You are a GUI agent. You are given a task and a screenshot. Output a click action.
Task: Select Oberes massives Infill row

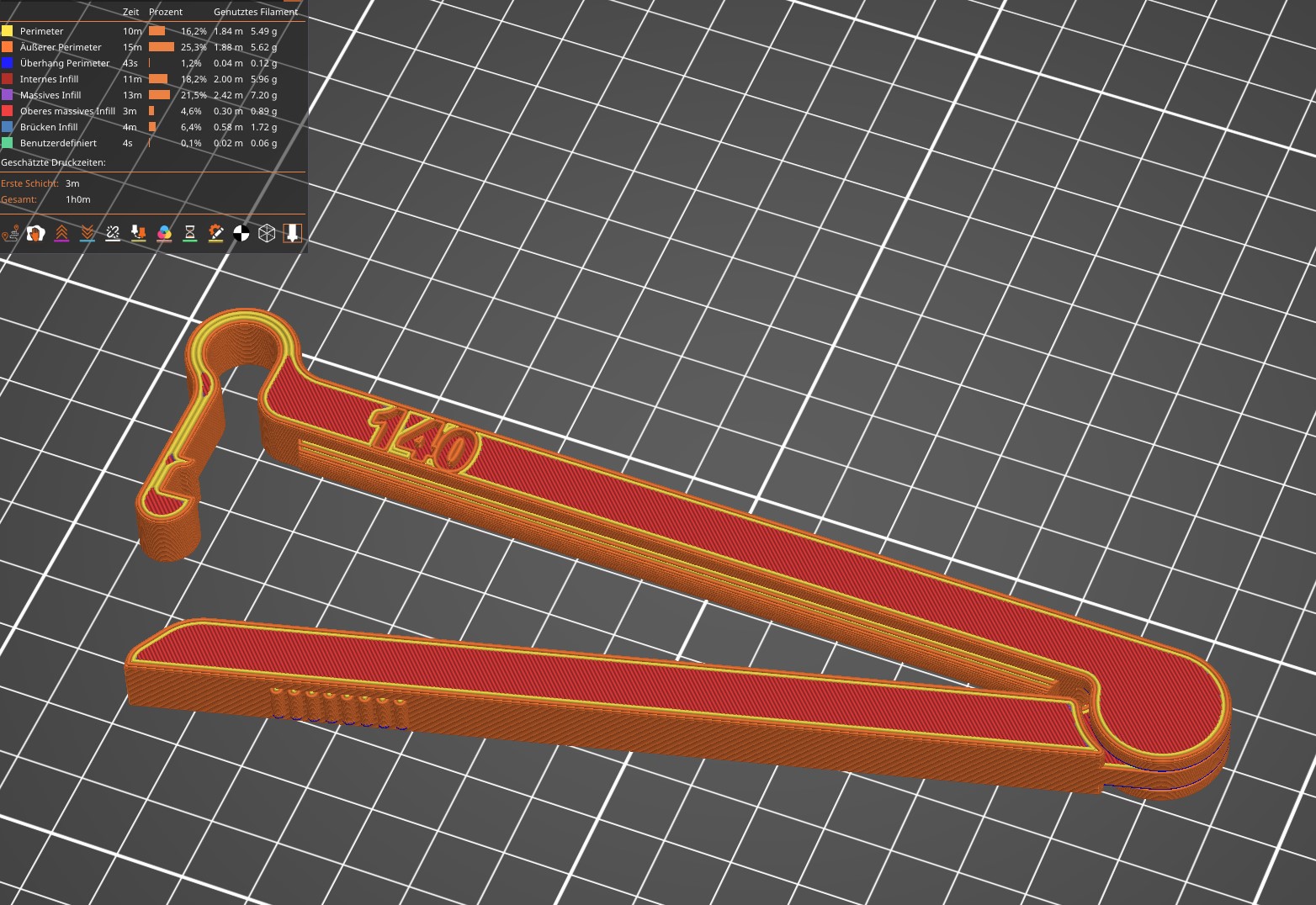(x=151, y=111)
